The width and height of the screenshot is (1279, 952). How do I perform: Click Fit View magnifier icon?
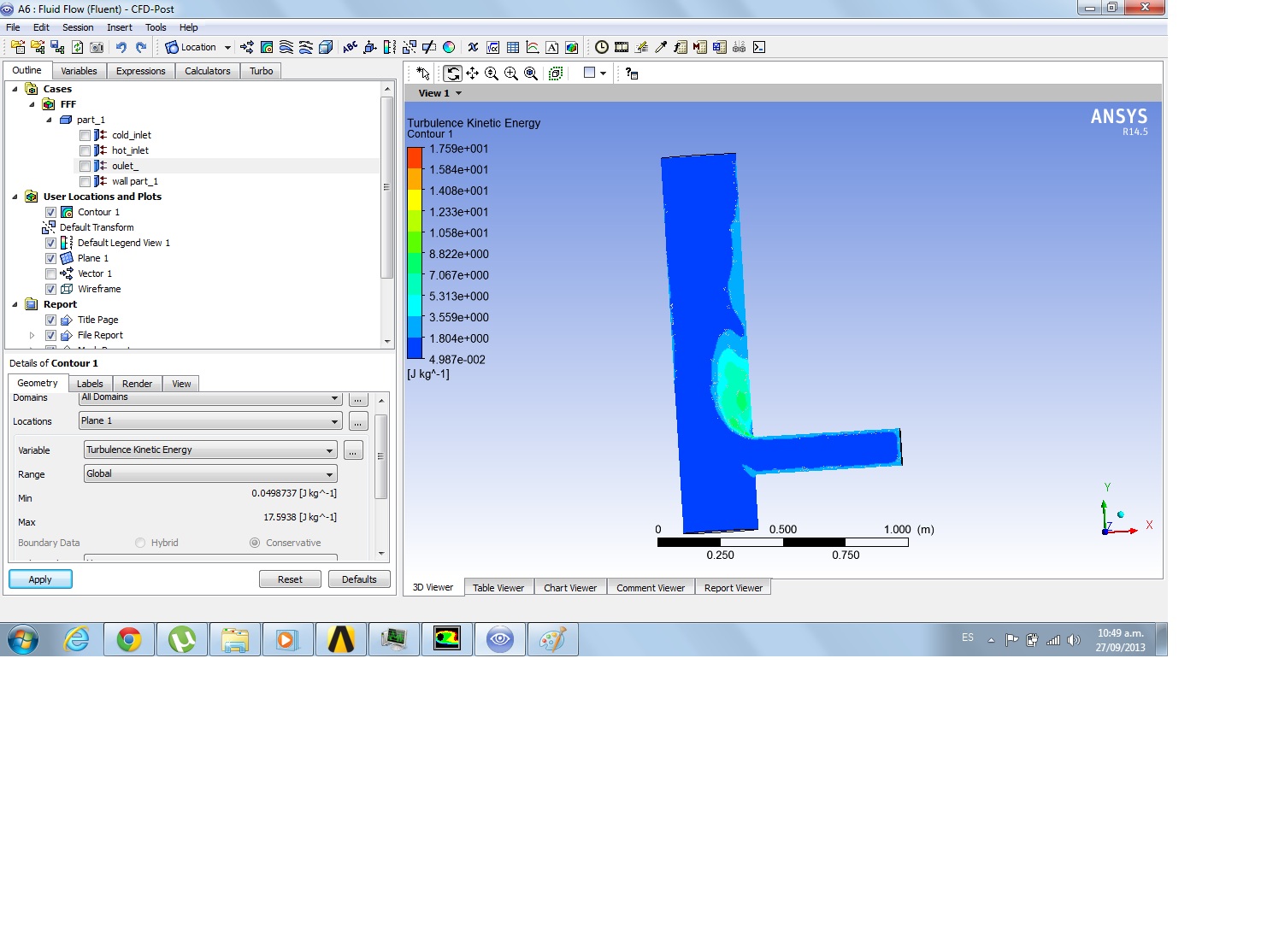[531, 73]
